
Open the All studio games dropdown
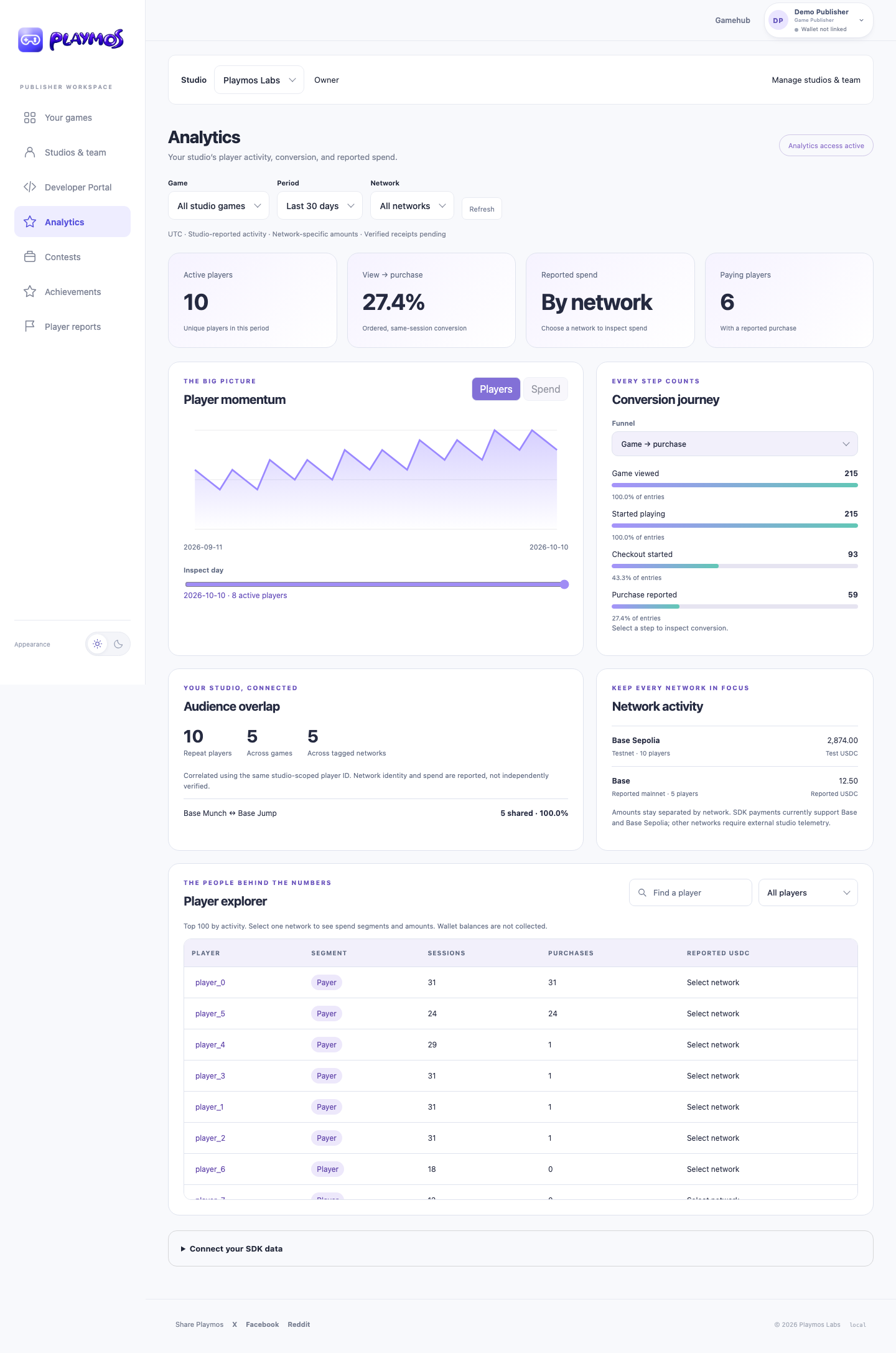(x=218, y=206)
